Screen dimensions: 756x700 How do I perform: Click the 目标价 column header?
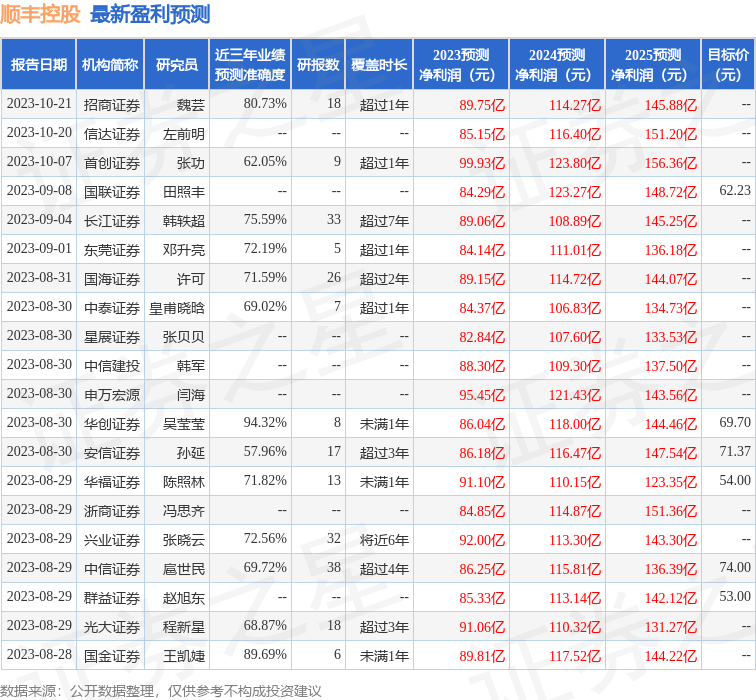coord(728,65)
